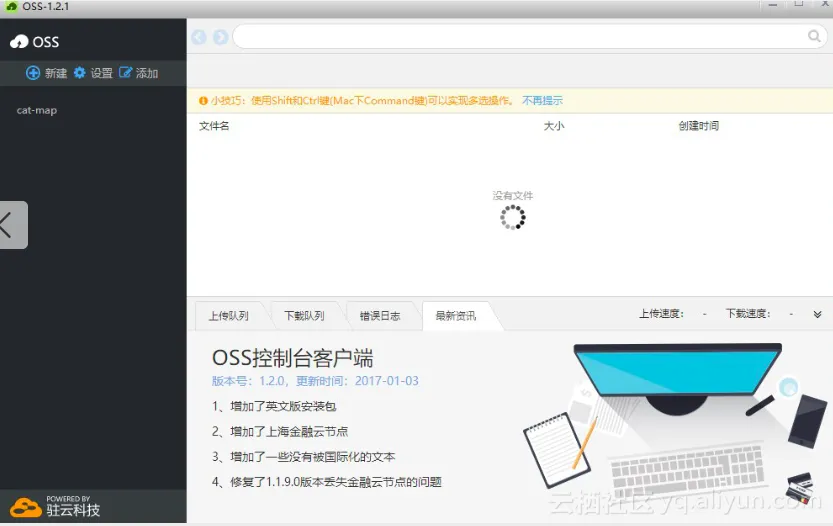Image resolution: width=833 pixels, height=526 pixels.
Task: Click the OSS控制台客户端 heading
Action: pyautogui.click(x=293, y=358)
